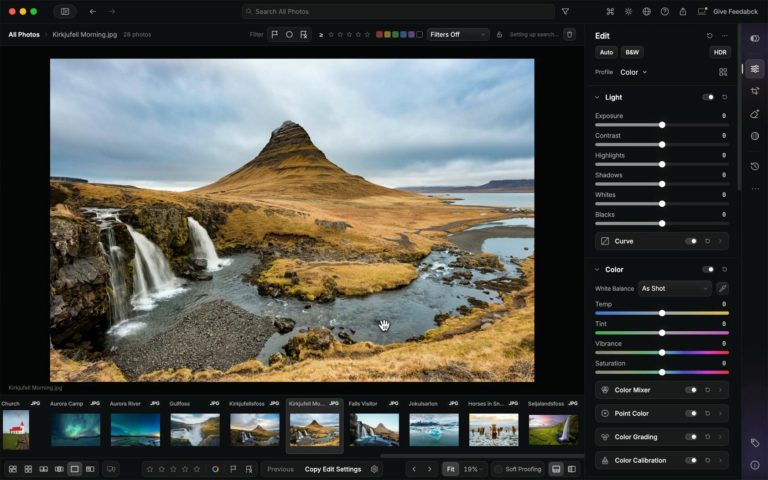Click Copy Edit Settings
Image resolution: width=768 pixels, height=480 pixels.
click(x=333, y=469)
